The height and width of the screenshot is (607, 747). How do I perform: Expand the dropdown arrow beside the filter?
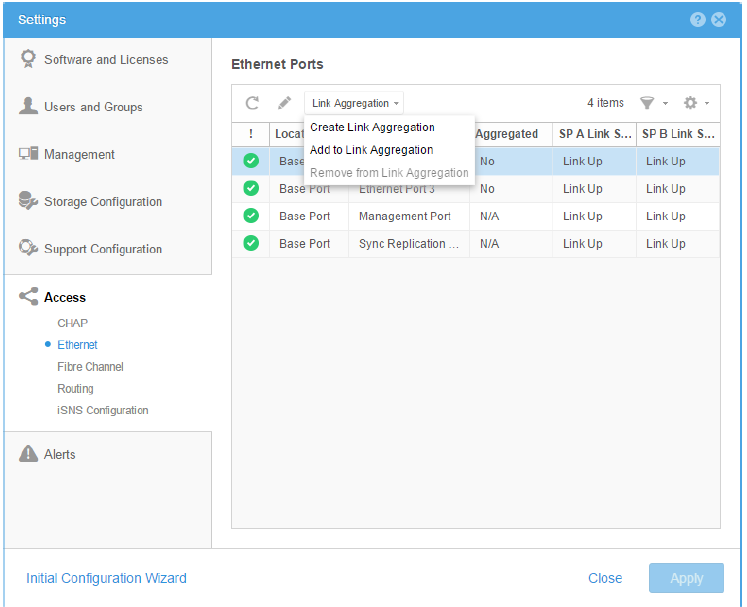[x=666, y=104]
